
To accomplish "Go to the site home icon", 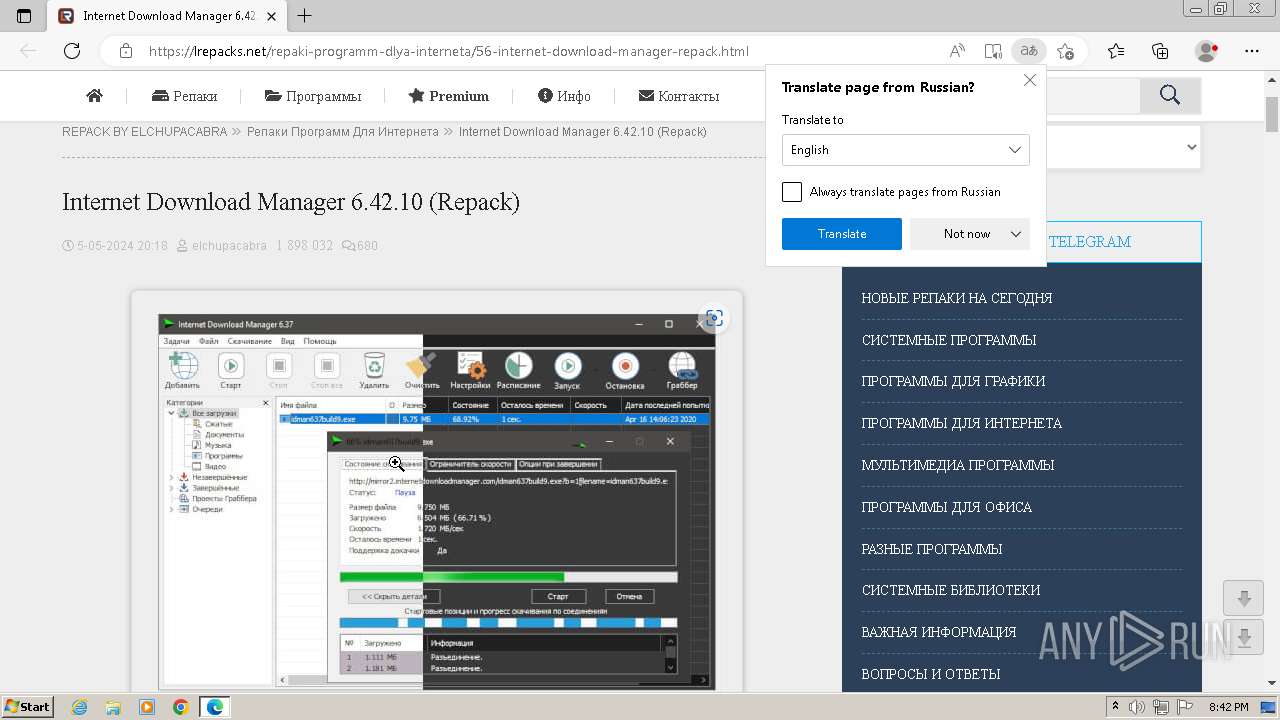I will pos(94,96).
